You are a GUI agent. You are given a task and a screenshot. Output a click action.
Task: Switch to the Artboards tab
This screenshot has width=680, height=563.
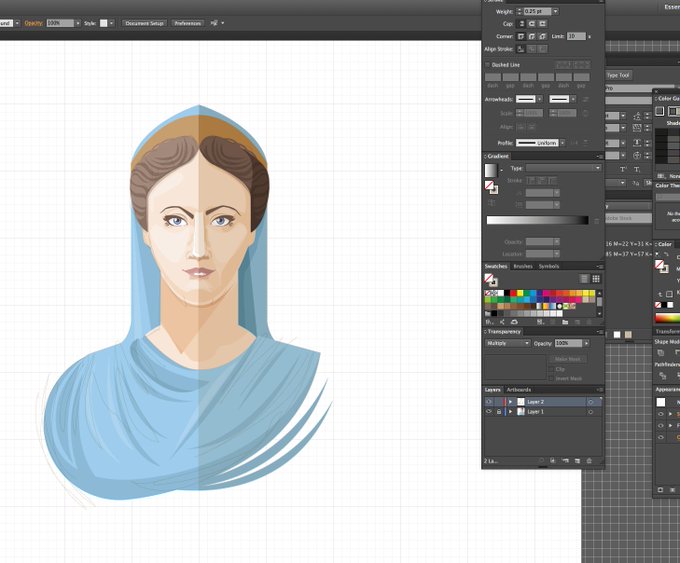tap(519, 390)
